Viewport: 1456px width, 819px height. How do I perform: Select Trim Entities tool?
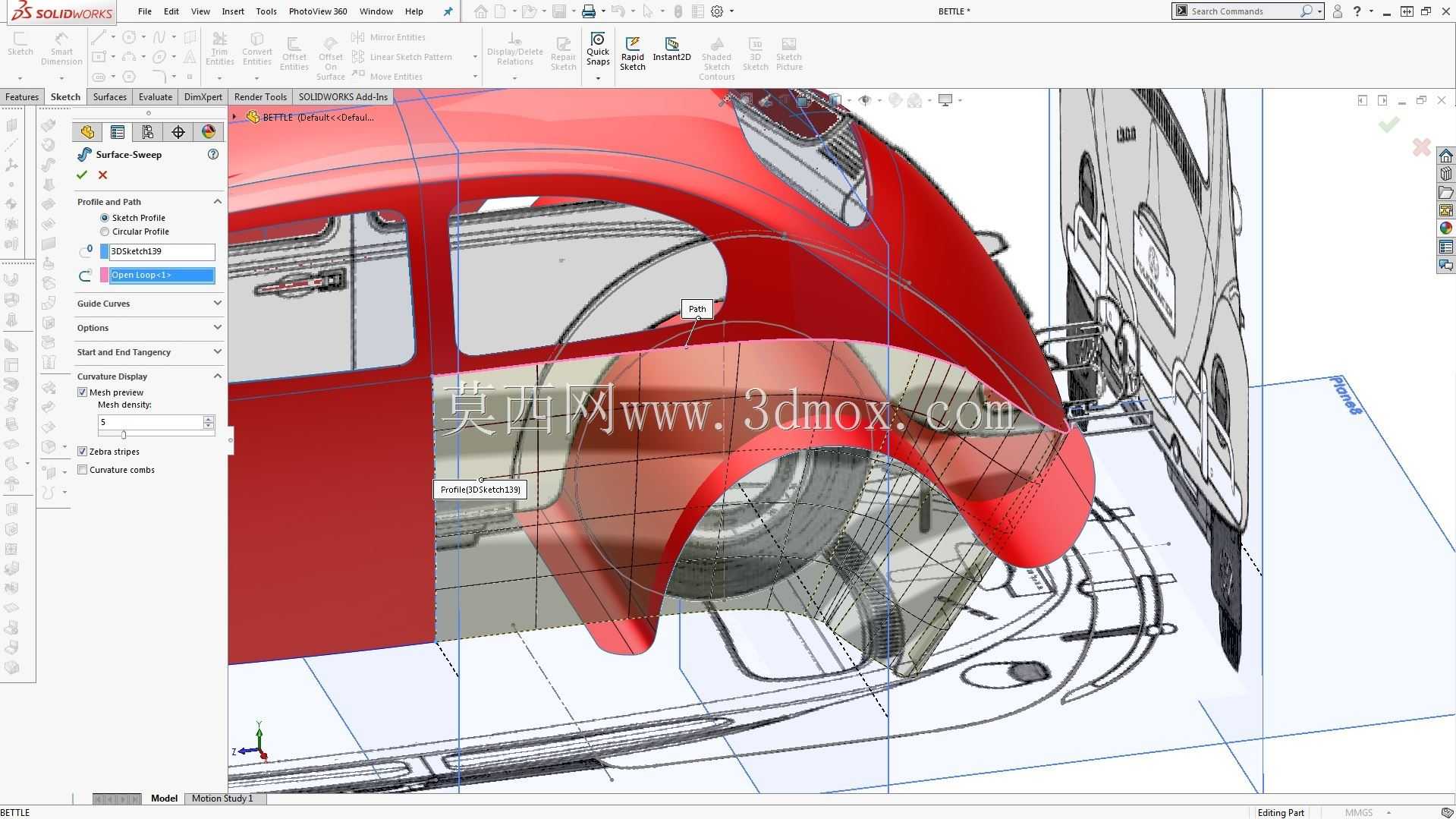click(x=219, y=49)
